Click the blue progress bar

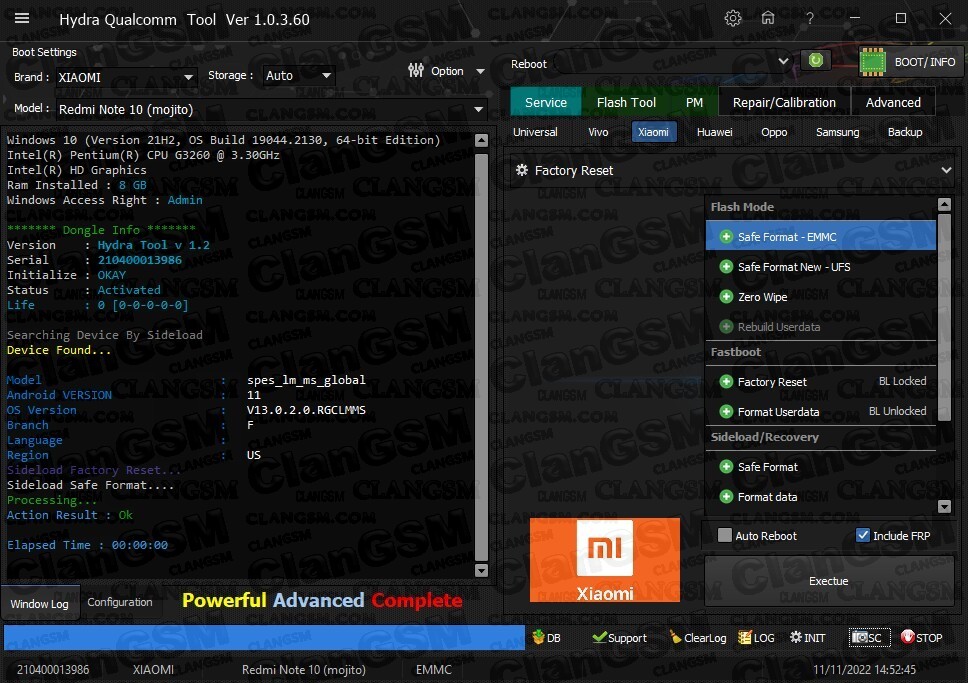pos(264,637)
